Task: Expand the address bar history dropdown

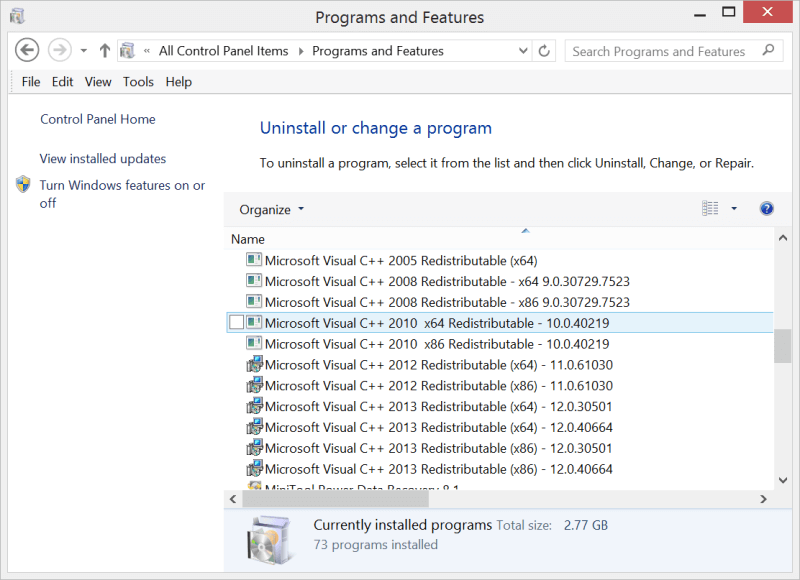Action: tap(523, 51)
